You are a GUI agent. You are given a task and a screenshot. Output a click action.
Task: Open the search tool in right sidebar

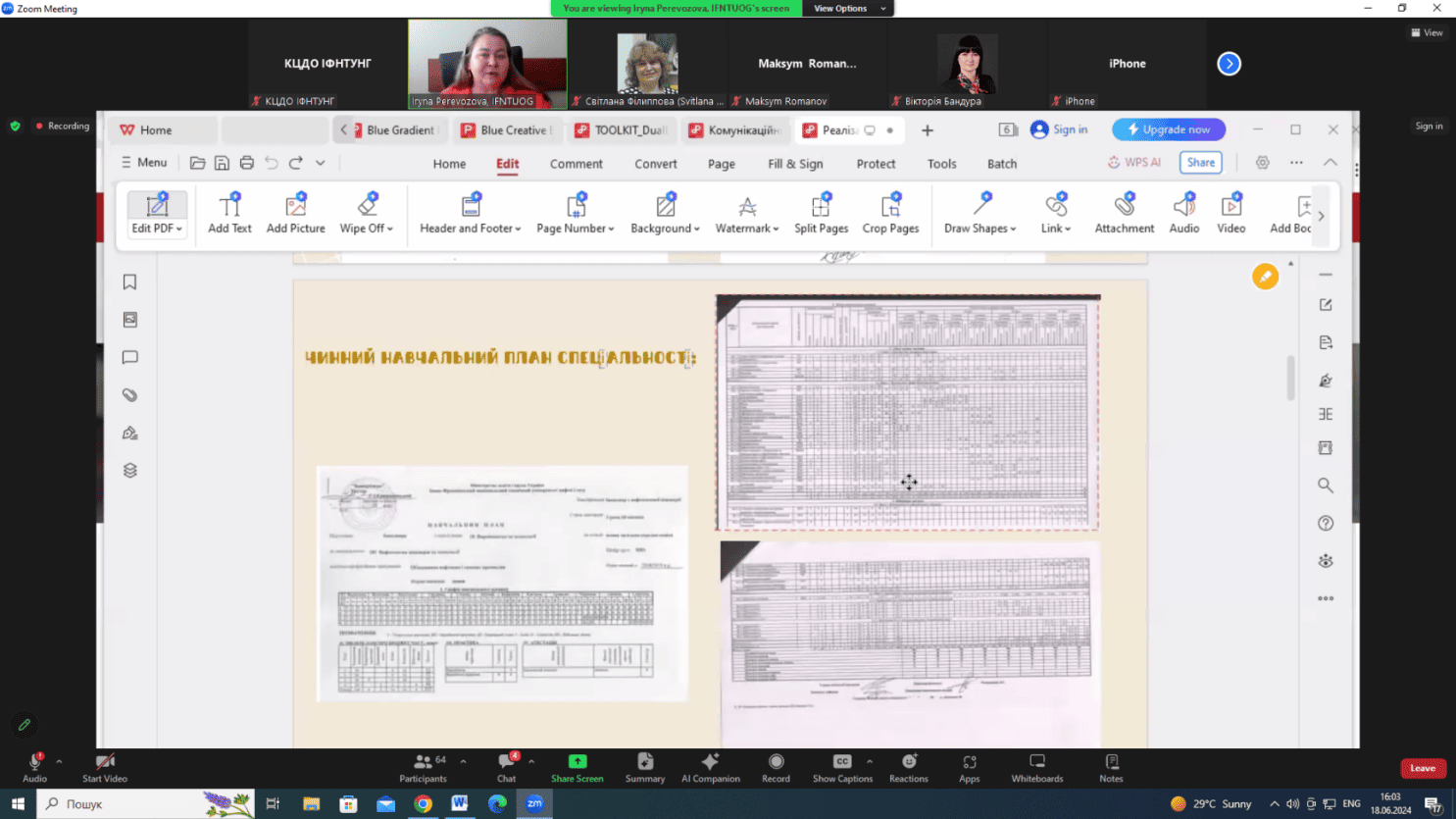[1325, 486]
